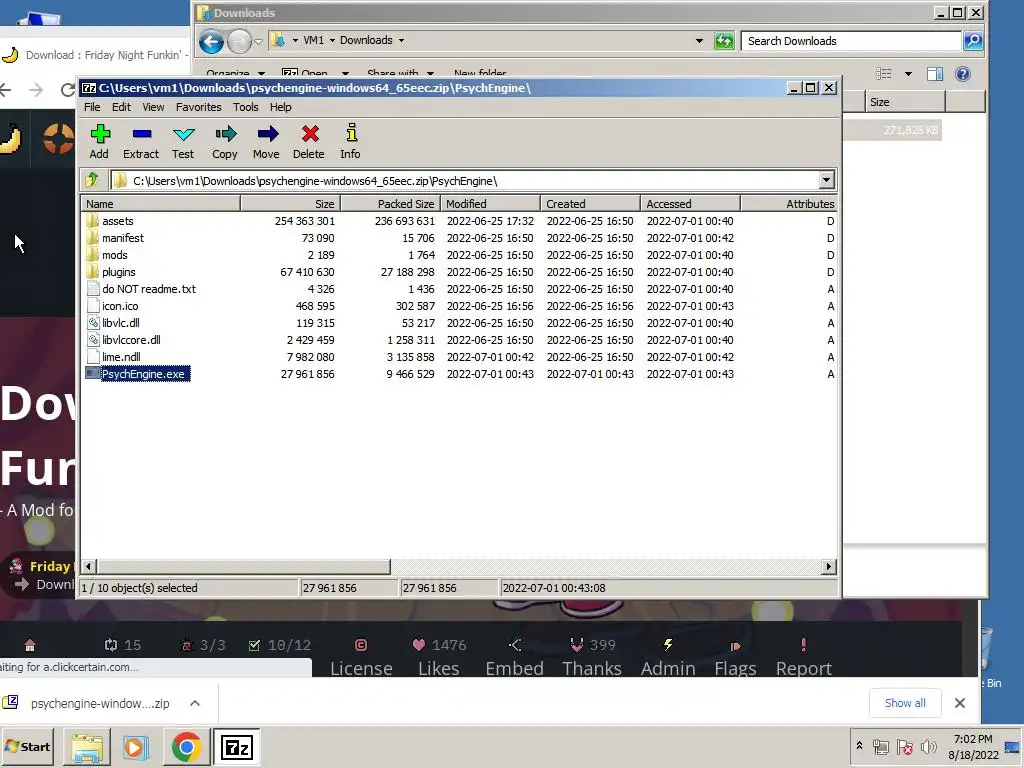
Task: Click the Move toolbar icon
Action: click(266, 141)
